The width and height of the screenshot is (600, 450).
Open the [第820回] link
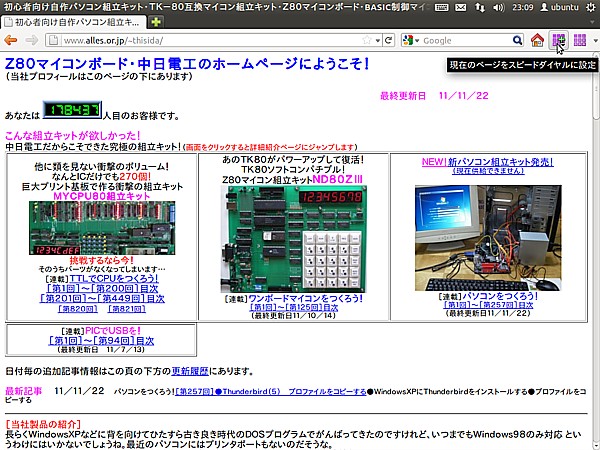[x=77, y=308]
